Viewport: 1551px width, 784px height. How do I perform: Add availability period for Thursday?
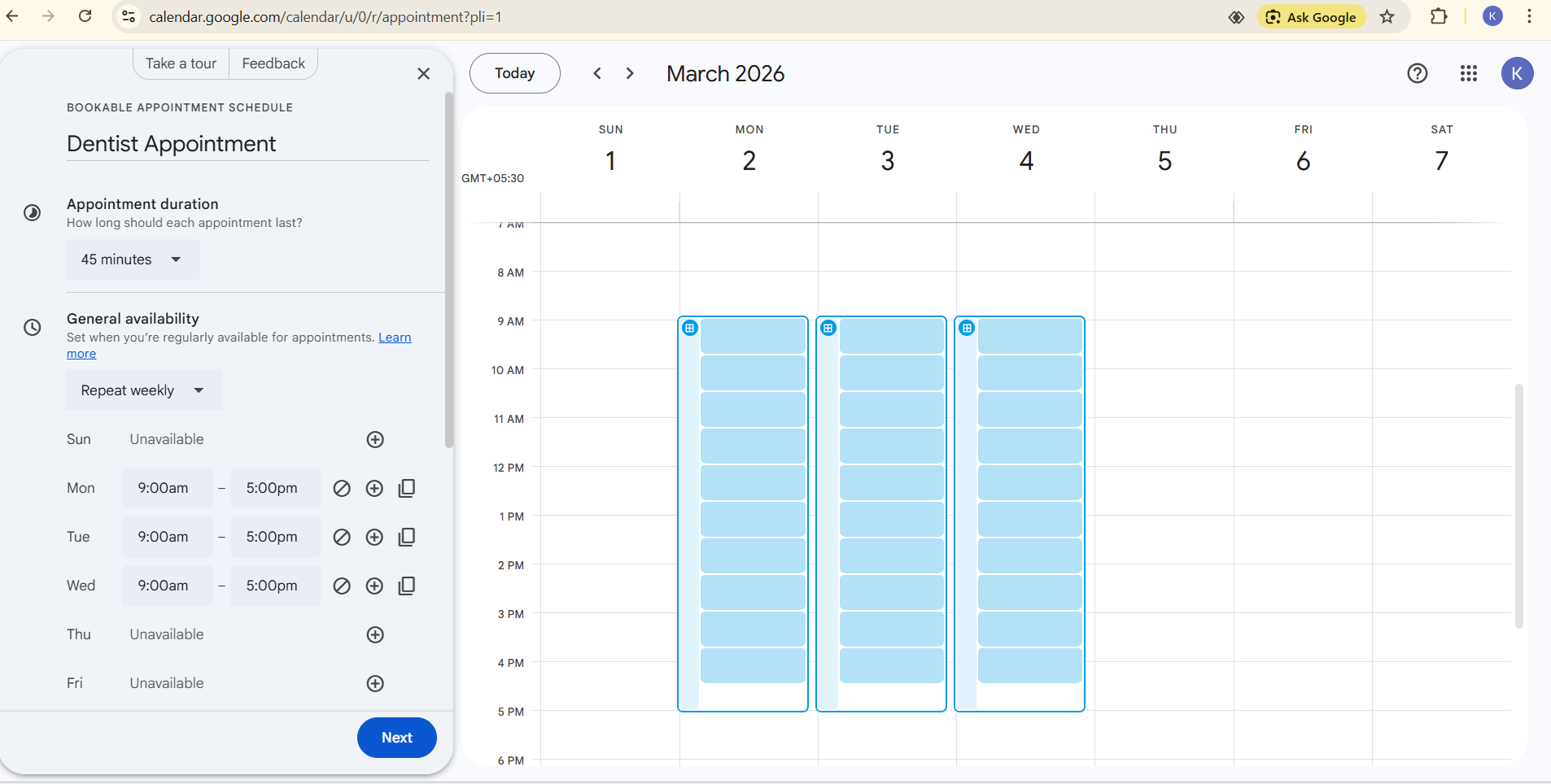coord(375,634)
